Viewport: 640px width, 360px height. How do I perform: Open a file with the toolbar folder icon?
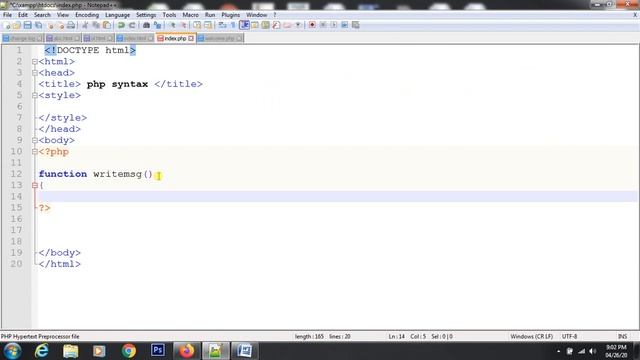17,25
